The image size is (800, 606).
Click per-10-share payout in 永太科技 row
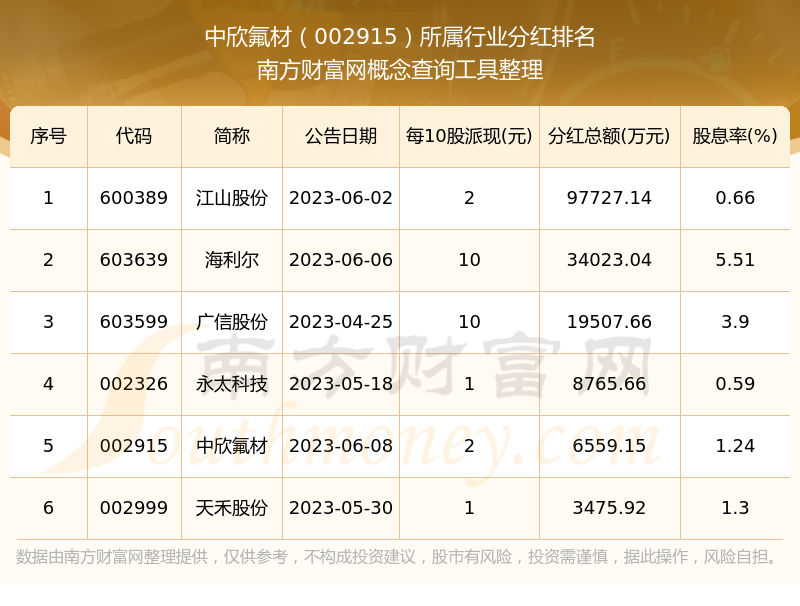469,384
